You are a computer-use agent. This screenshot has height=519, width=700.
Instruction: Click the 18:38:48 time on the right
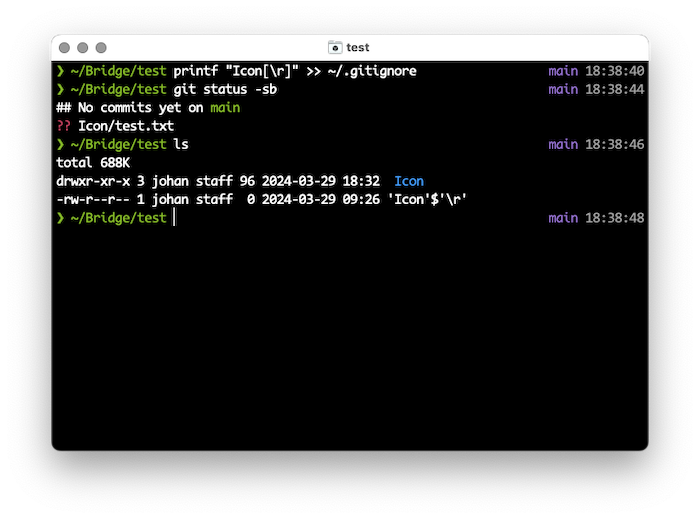pyautogui.click(x=615, y=218)
